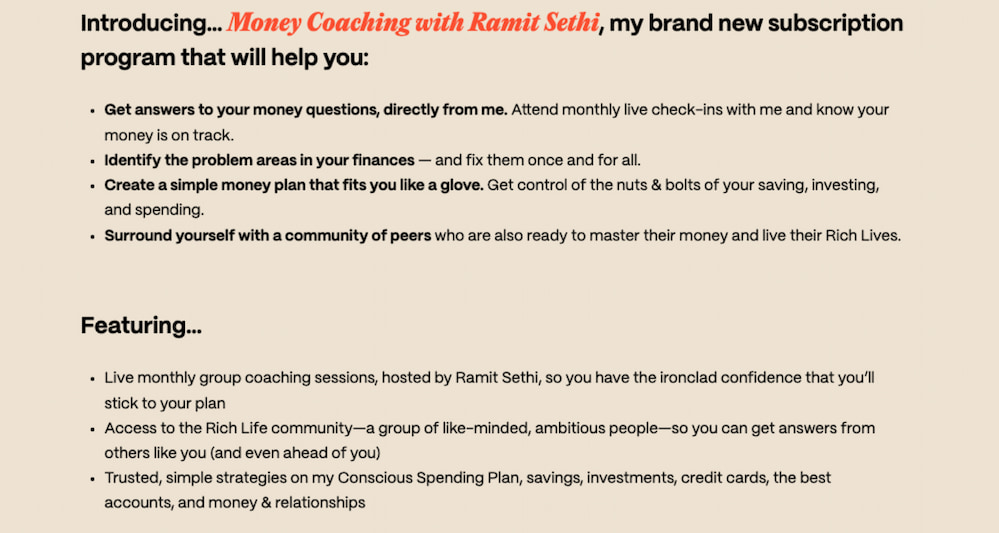The image size is (999, 533).
Task: Click the line 'money is on track.'
Action: (170, 134)
